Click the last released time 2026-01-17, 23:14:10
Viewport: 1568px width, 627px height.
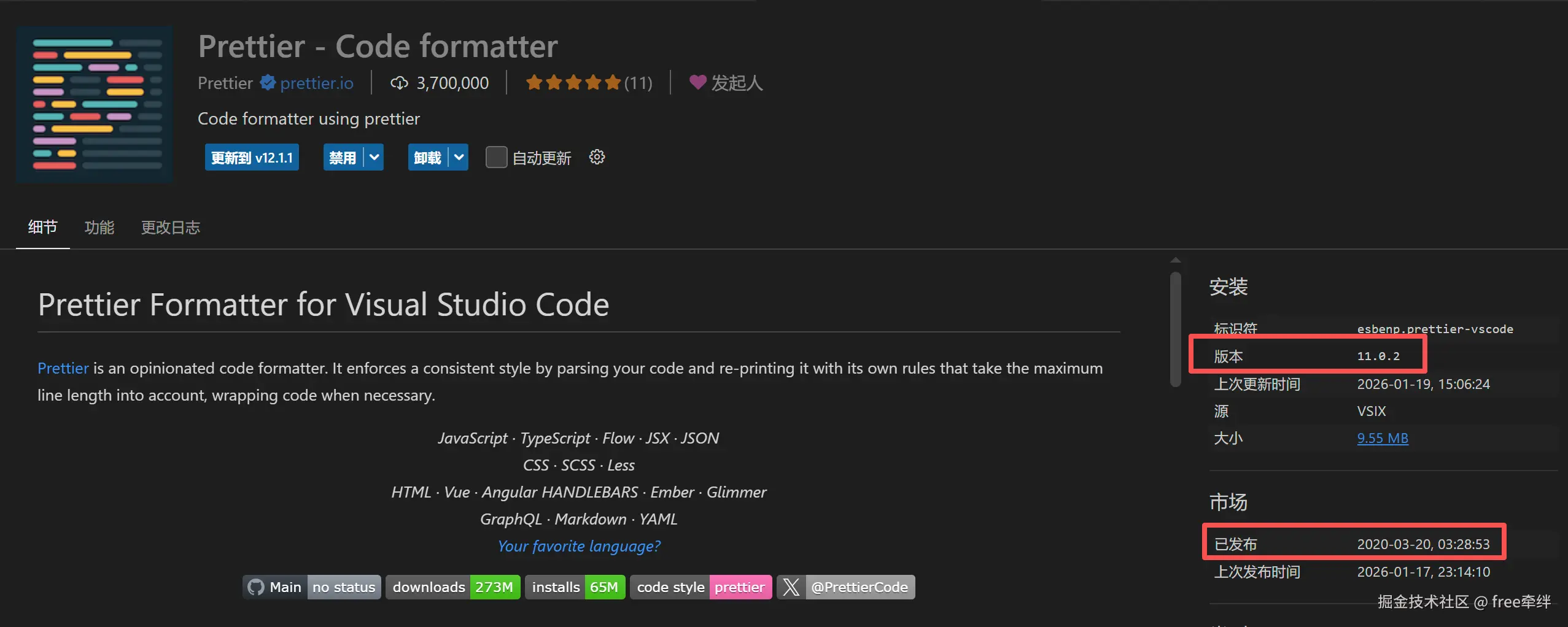pyautogui.click(x=1423, y=572)
